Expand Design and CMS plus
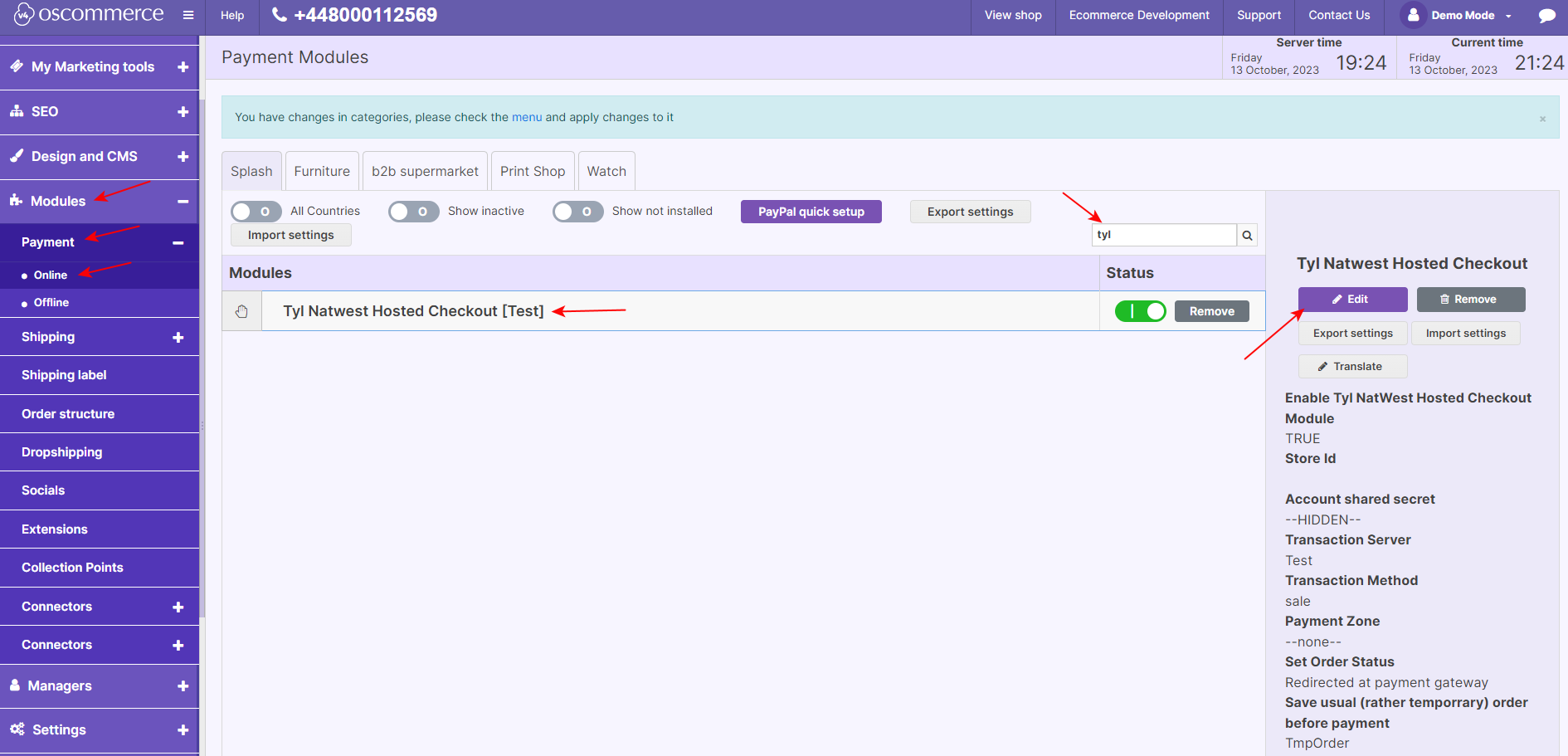This screenshot has width=1568, height=756. (183, 156)
